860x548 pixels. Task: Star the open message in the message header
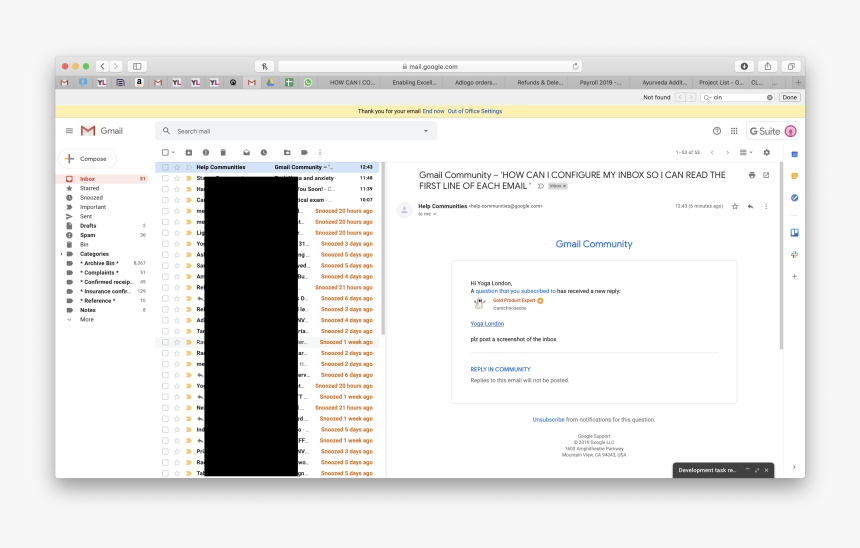point(735,206)
